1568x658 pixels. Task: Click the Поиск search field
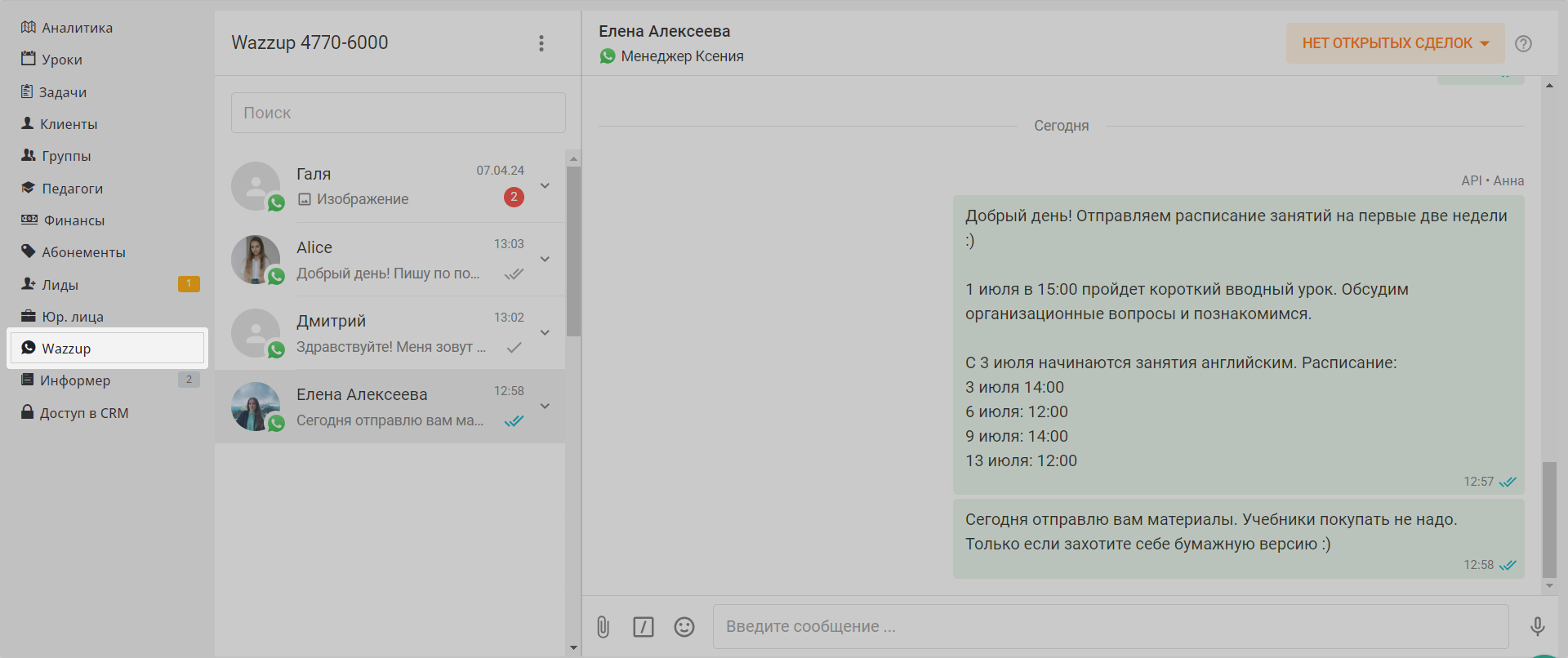tap(398, 113)
